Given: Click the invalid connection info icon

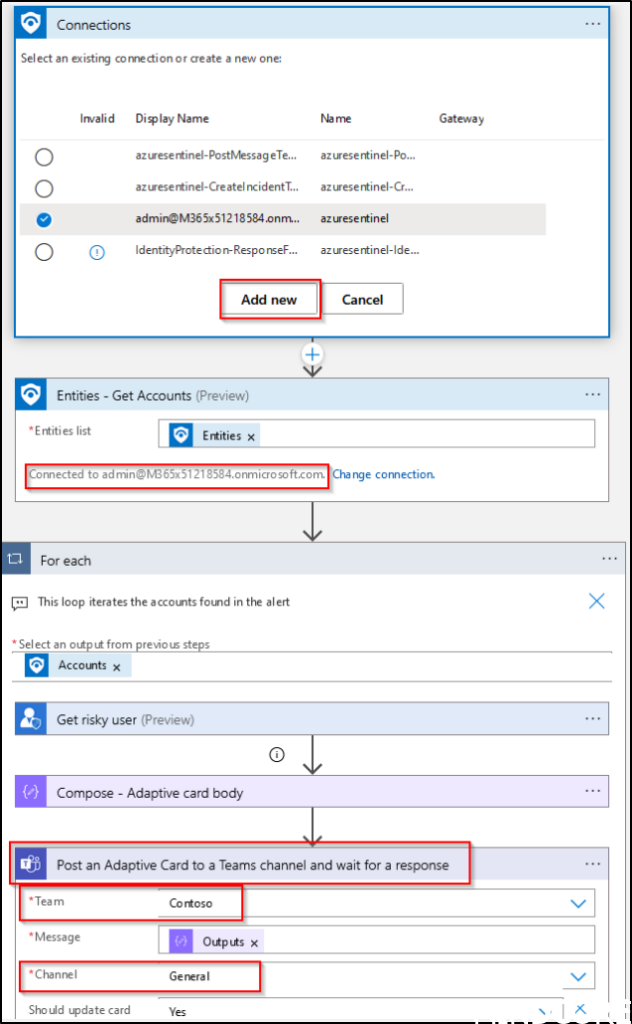Looking at the screenshot, I should point(97,252).
